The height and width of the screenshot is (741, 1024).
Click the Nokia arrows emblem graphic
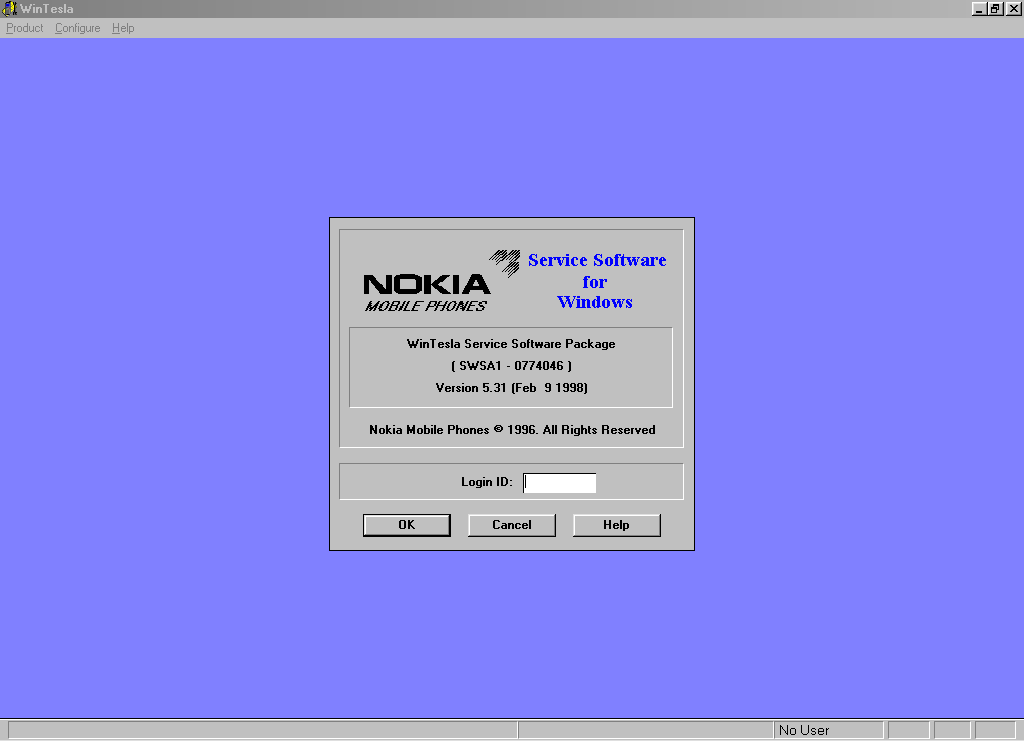point(505,262)
